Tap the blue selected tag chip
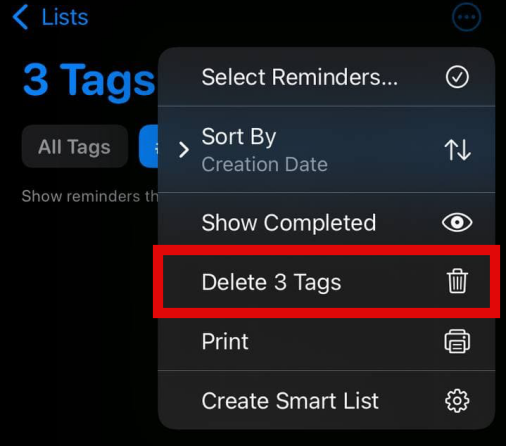 coord(149,146)
